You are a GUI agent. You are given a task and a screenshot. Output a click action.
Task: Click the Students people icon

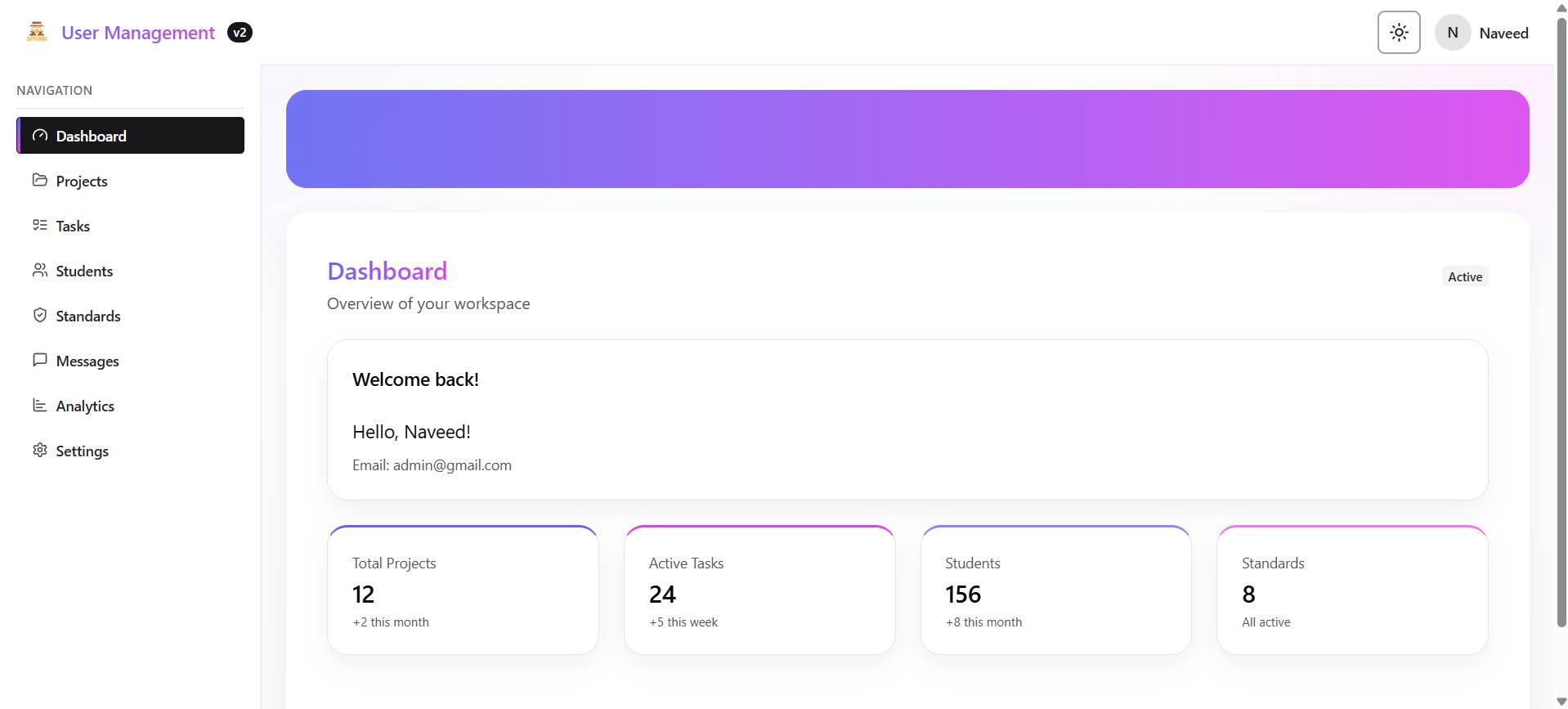tap(40, 271)
